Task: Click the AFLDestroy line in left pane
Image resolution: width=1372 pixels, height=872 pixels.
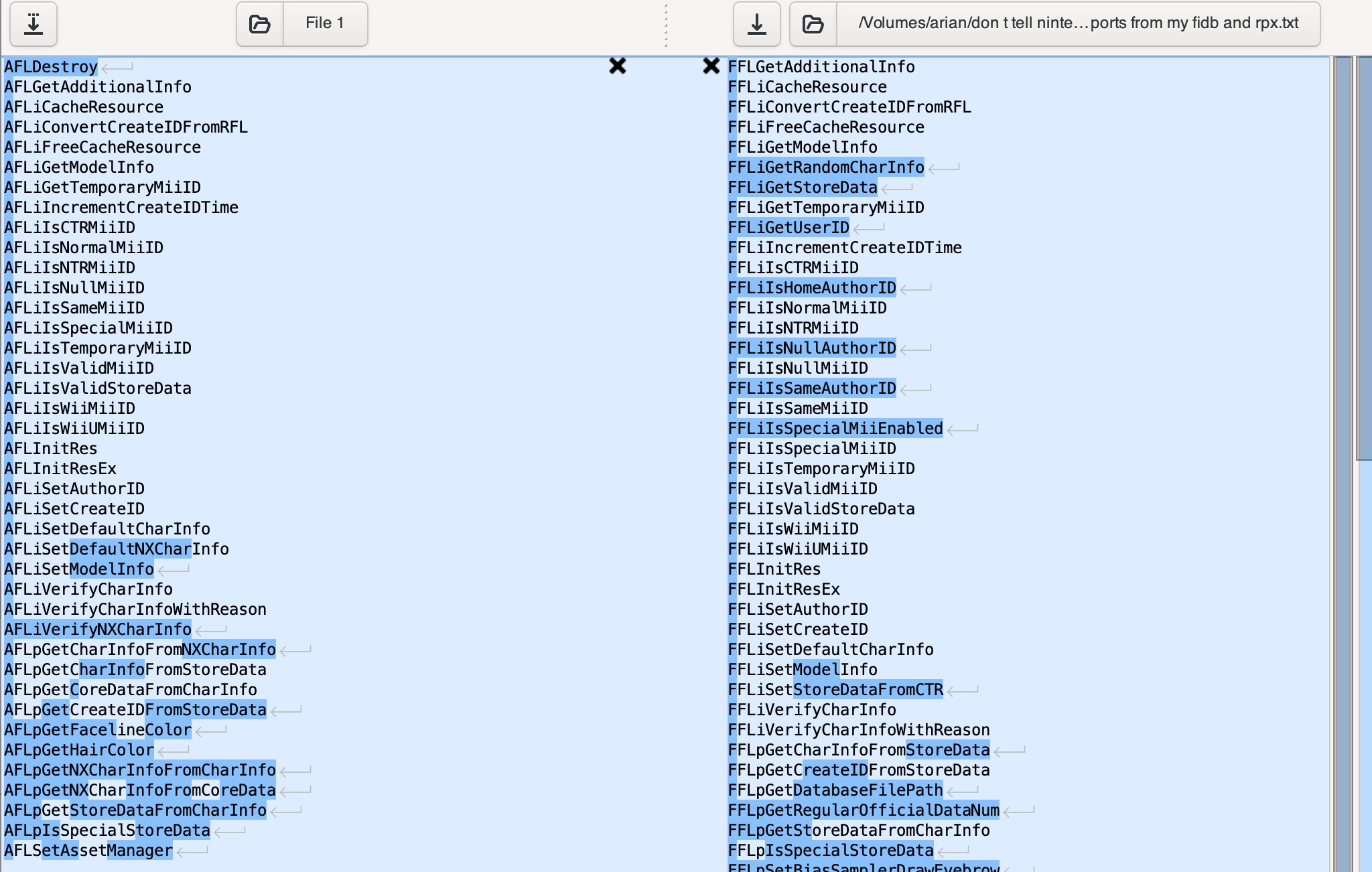Action: [51, 67]
